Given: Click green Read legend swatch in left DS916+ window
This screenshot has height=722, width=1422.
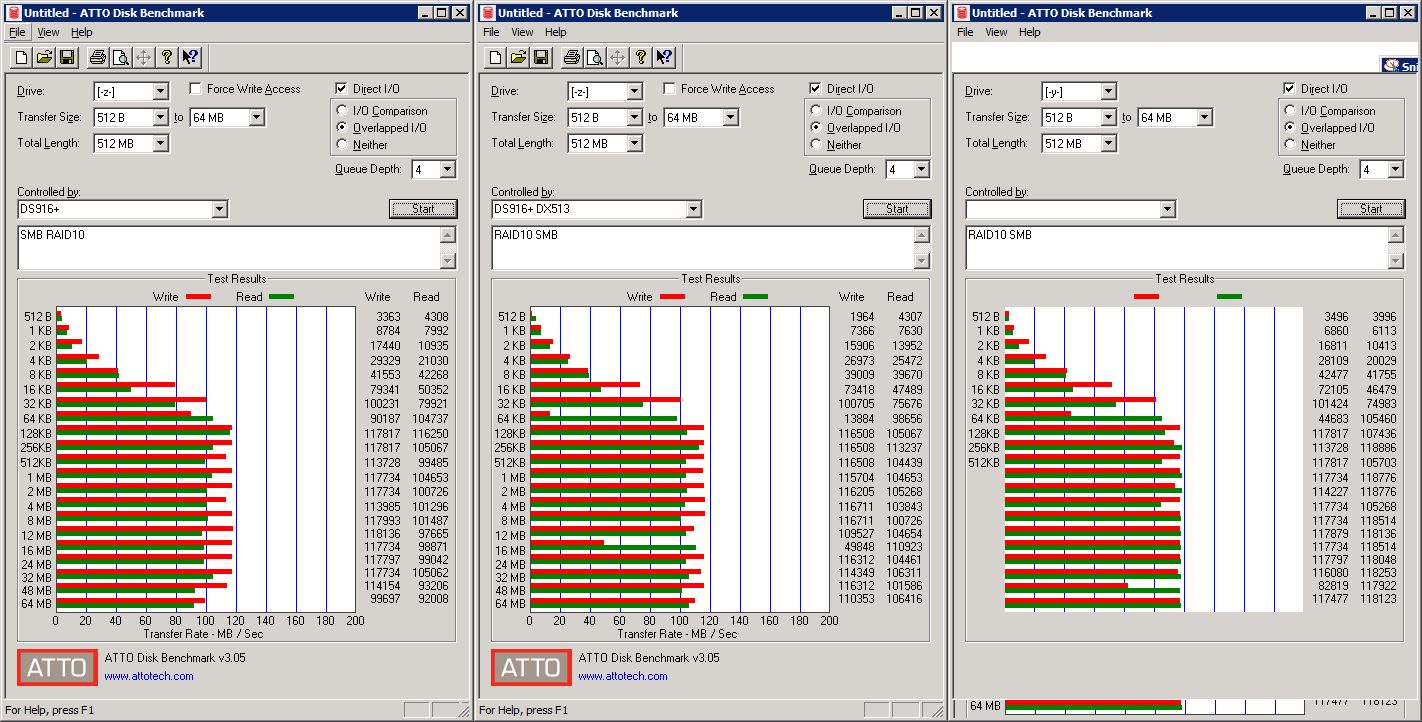Looking at the screenshot, I should tap(281, 297).
